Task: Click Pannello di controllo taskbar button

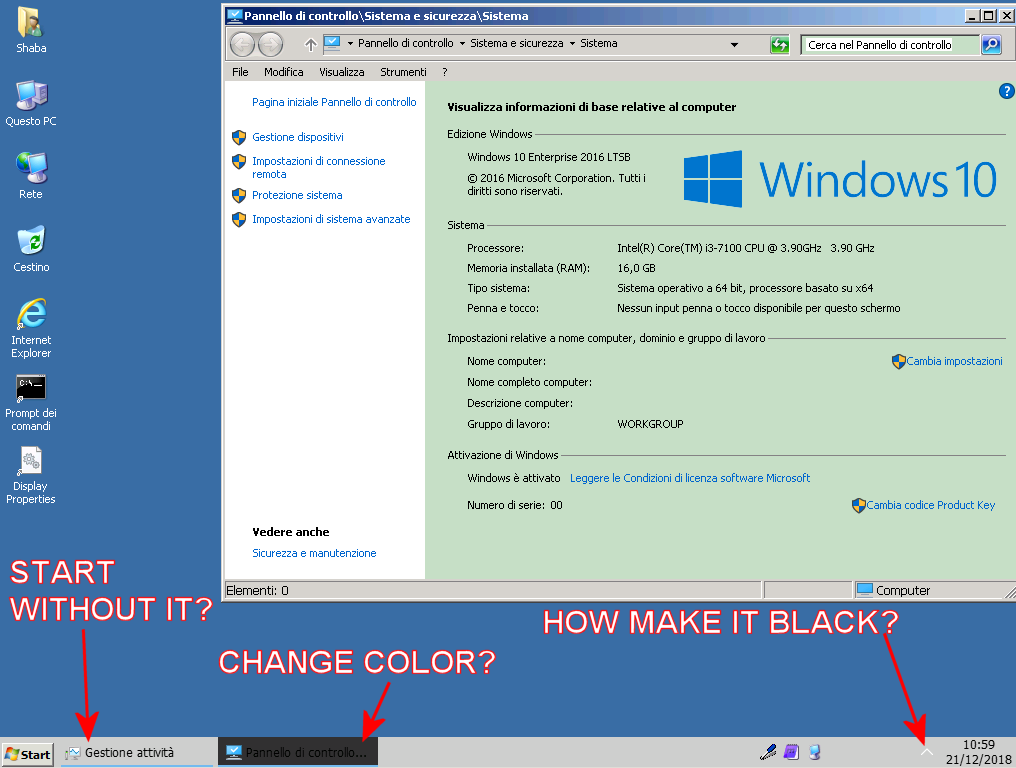Action: pos(297,752)
